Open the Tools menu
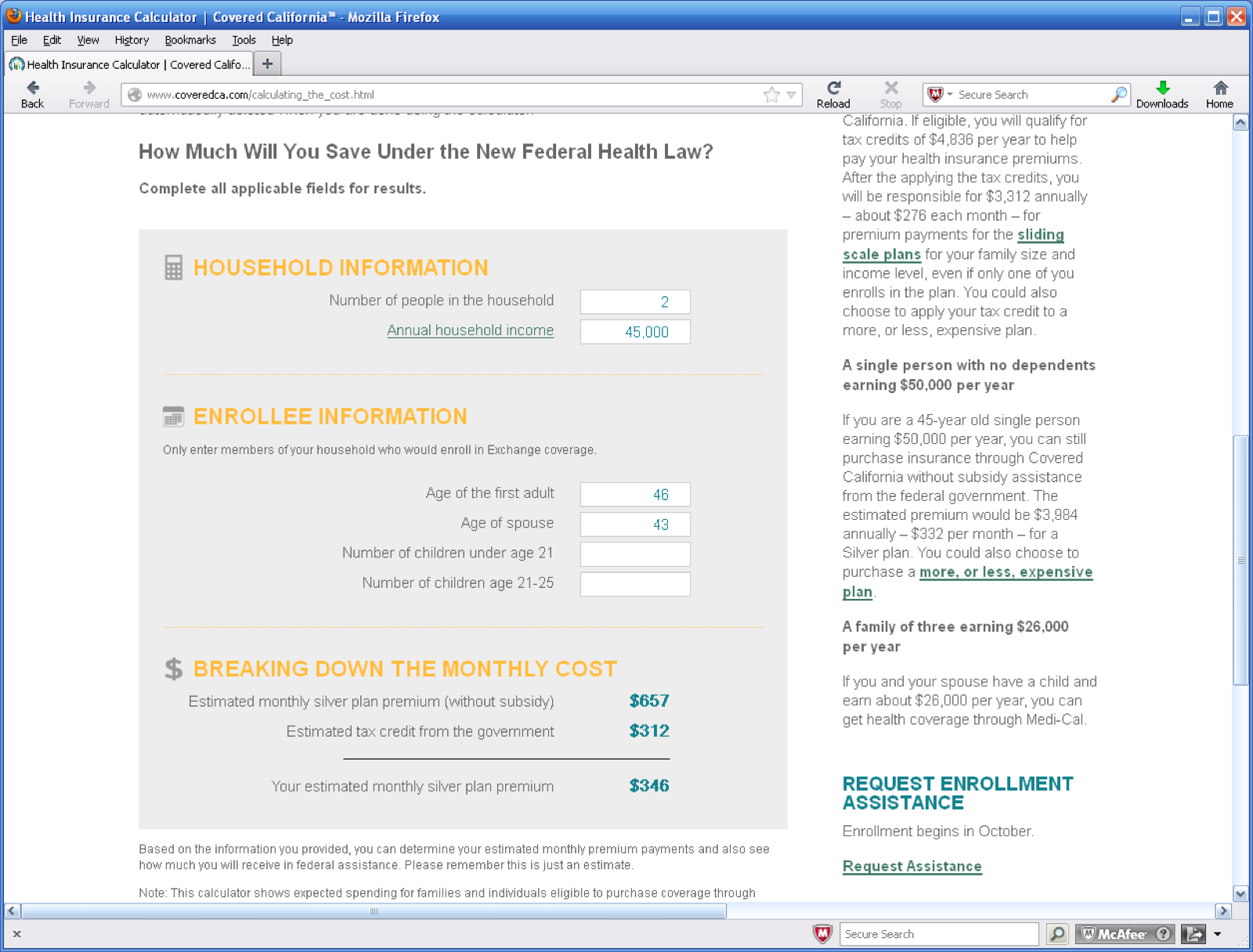This screenshot has height=952, width=1253. [244, 40]
